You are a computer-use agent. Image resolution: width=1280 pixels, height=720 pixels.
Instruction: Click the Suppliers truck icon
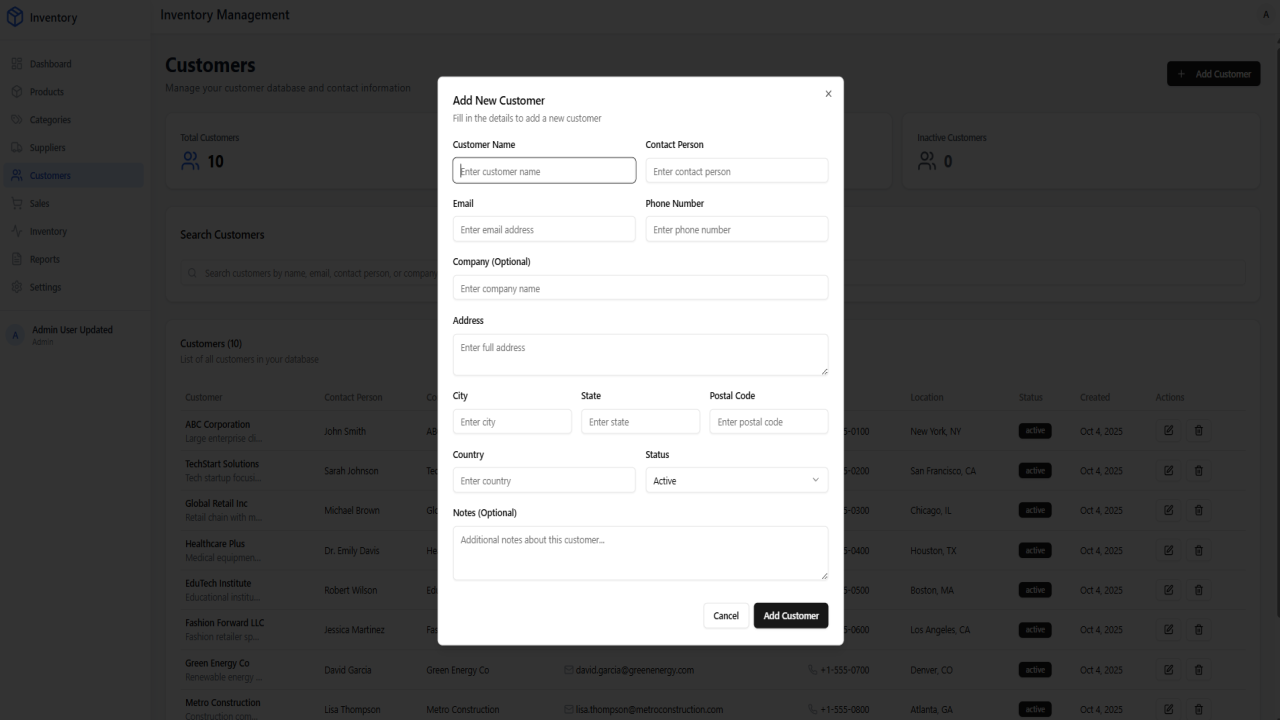16,148
